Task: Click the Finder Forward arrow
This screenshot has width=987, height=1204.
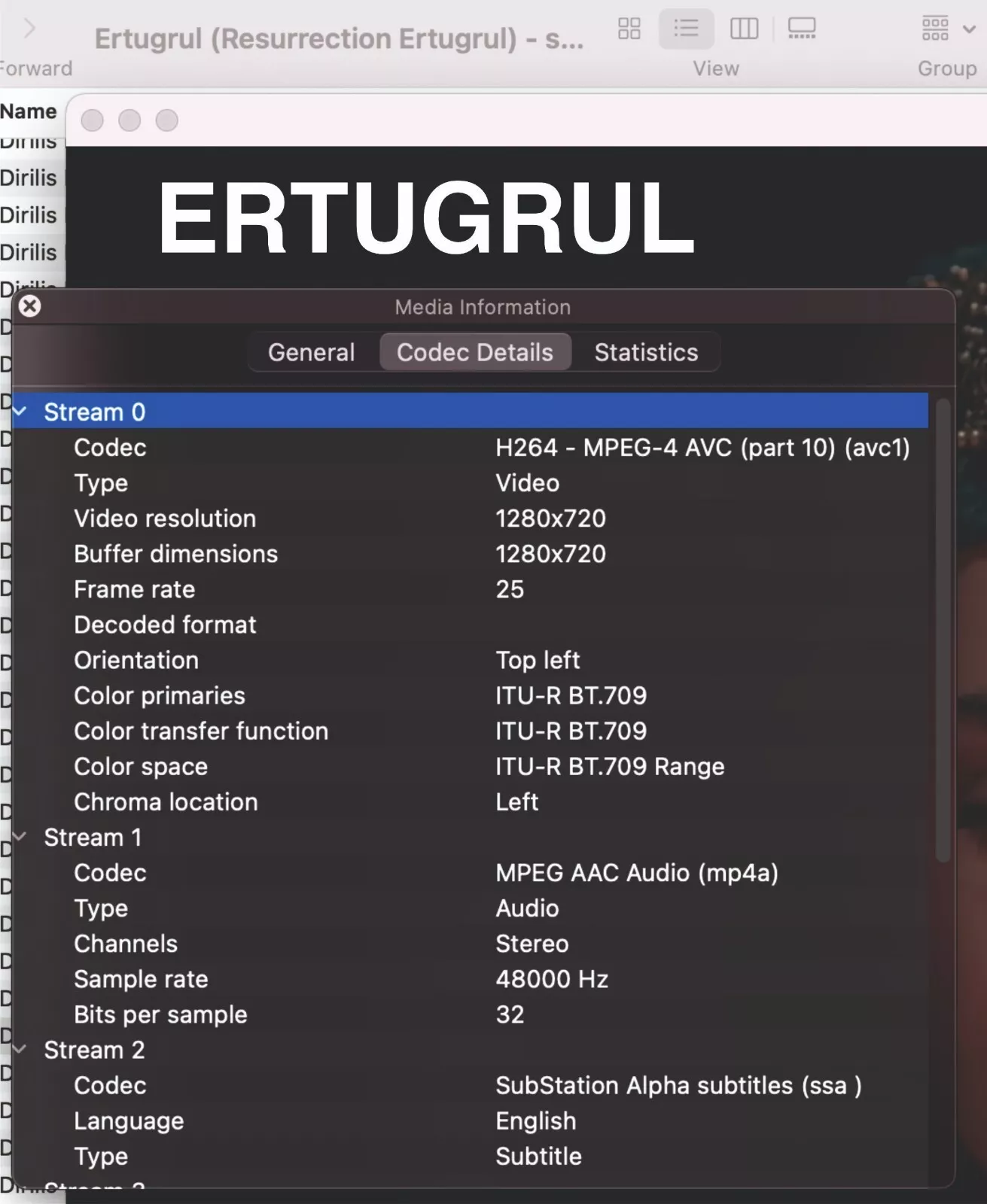Action: tap(29, 29)
